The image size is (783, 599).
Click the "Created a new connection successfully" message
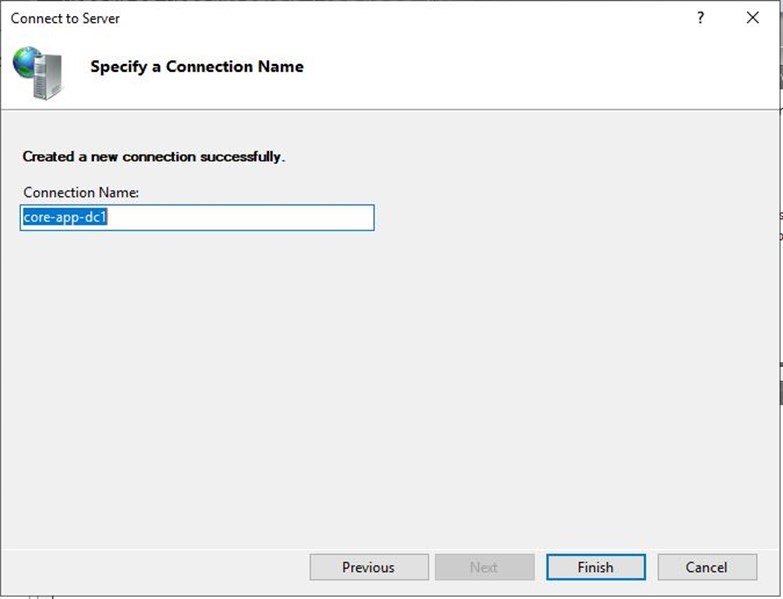point(153,157)
